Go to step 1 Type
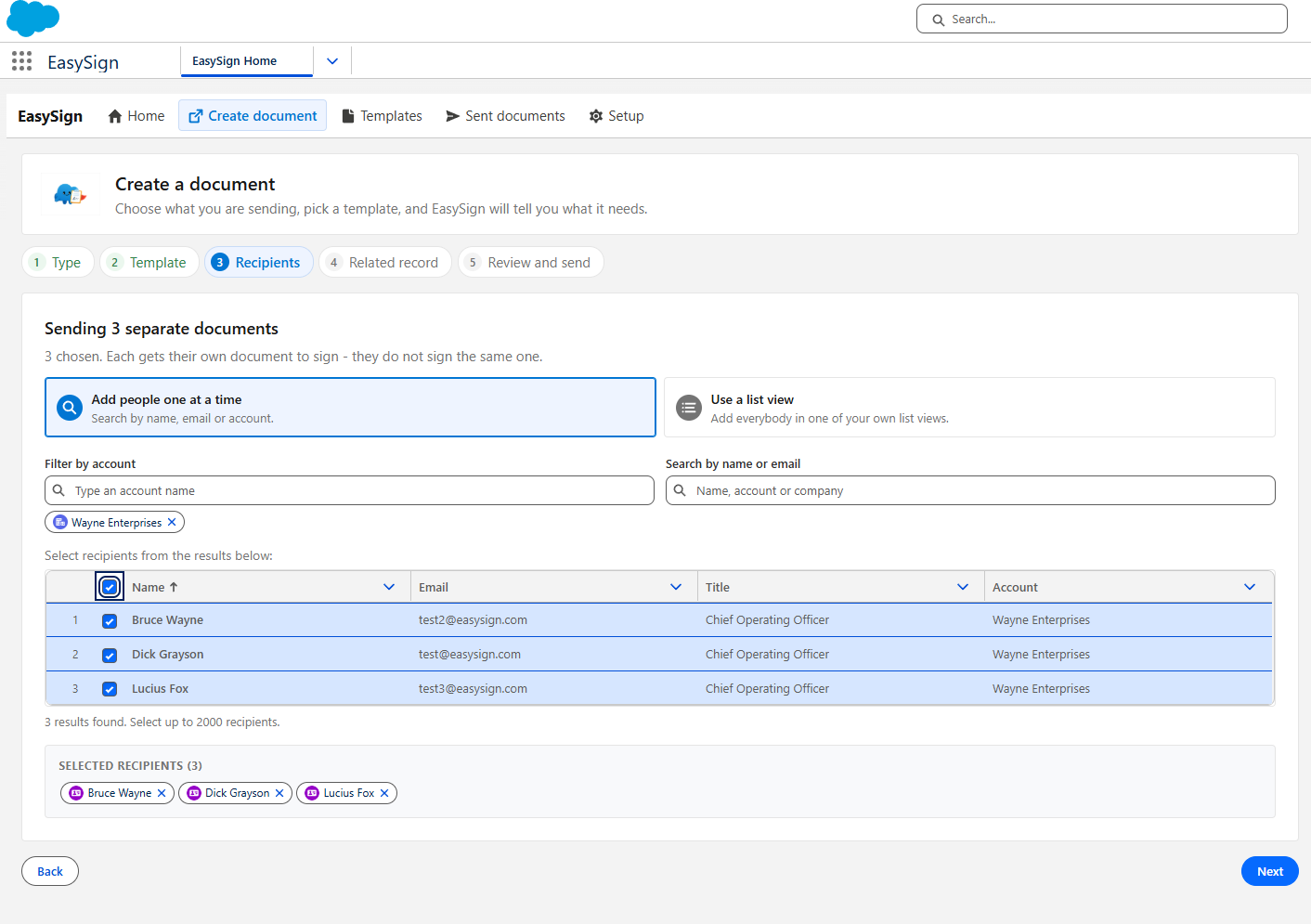This screenshot has height=924, width=1311. (x=58, y=262)
